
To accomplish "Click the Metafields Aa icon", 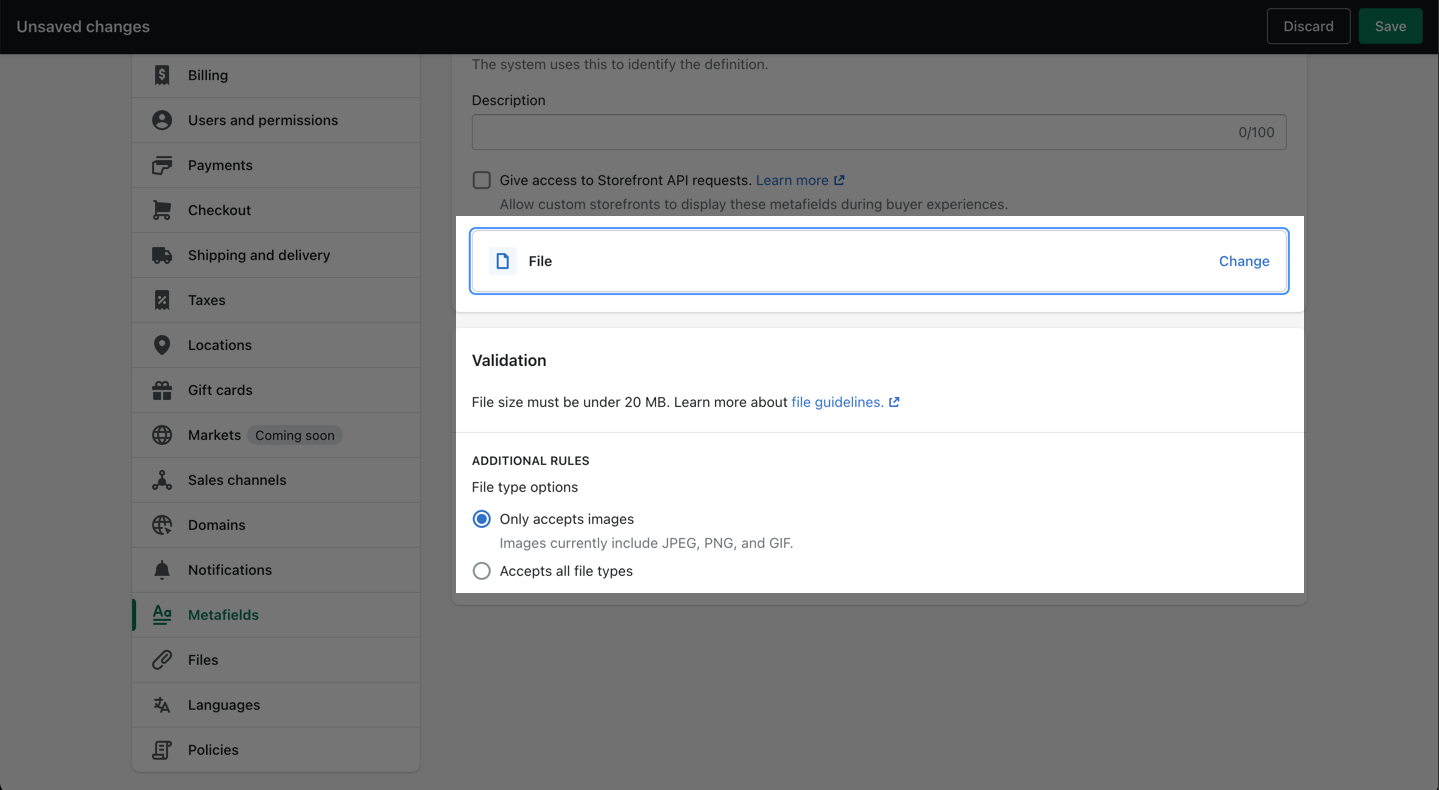I will [x=162, y=615].
